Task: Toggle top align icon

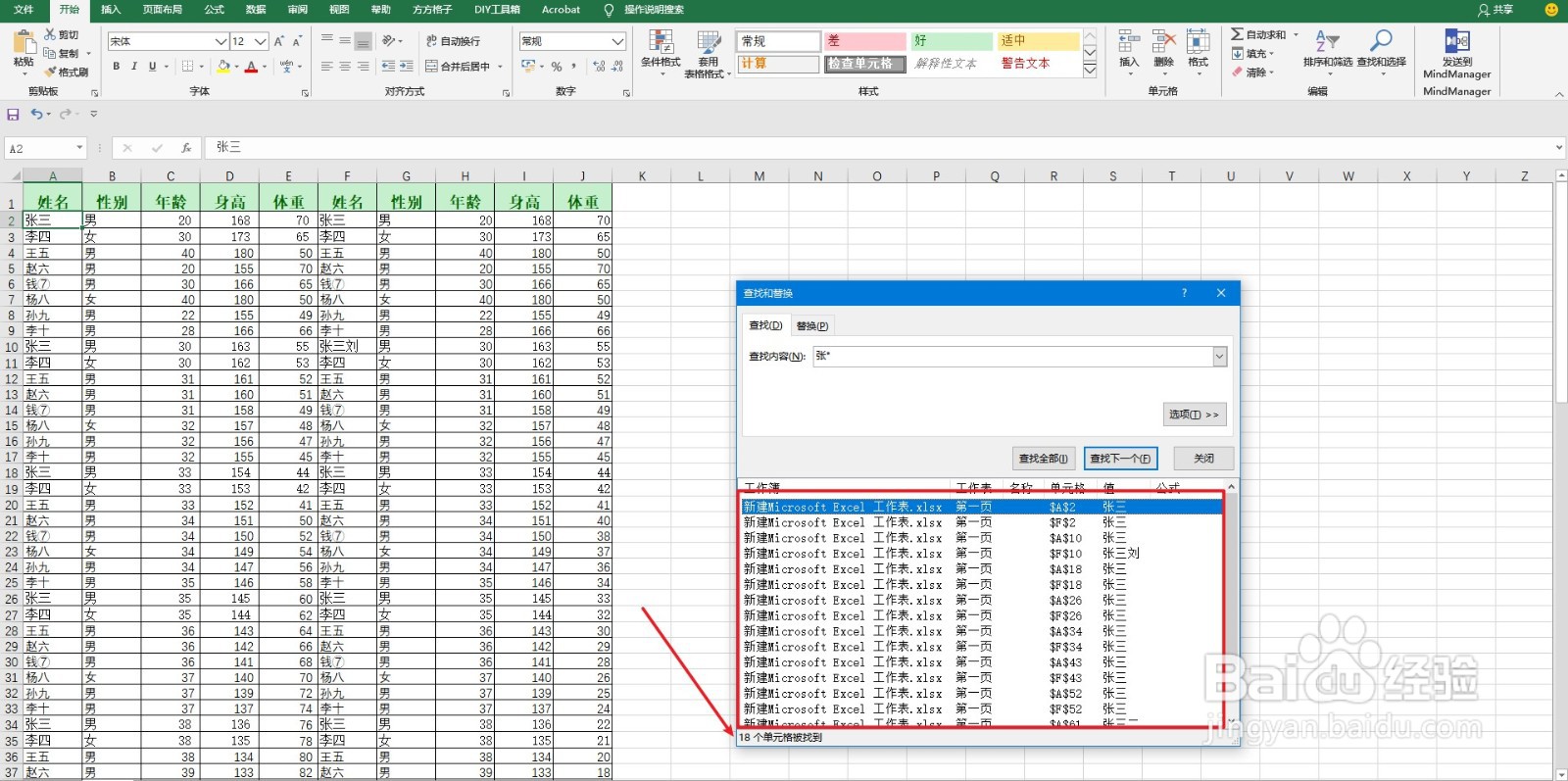Action: [327, 41]
